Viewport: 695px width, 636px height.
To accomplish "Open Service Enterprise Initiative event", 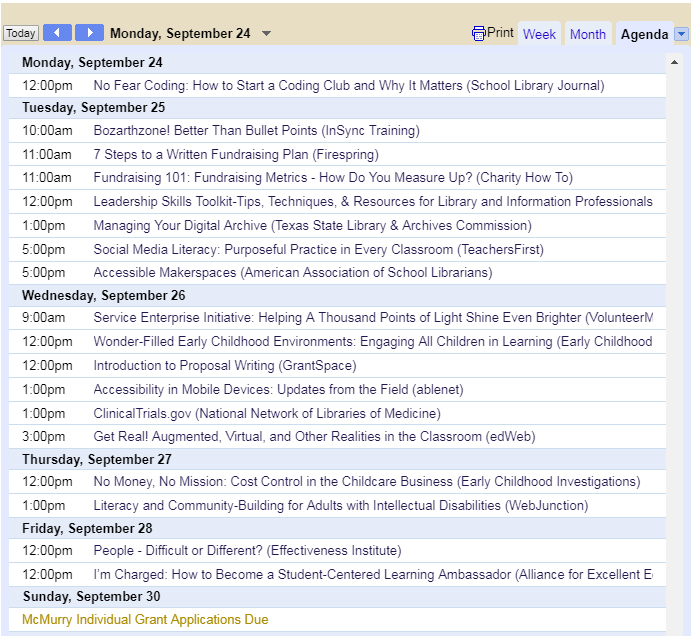I will (373, 318).
